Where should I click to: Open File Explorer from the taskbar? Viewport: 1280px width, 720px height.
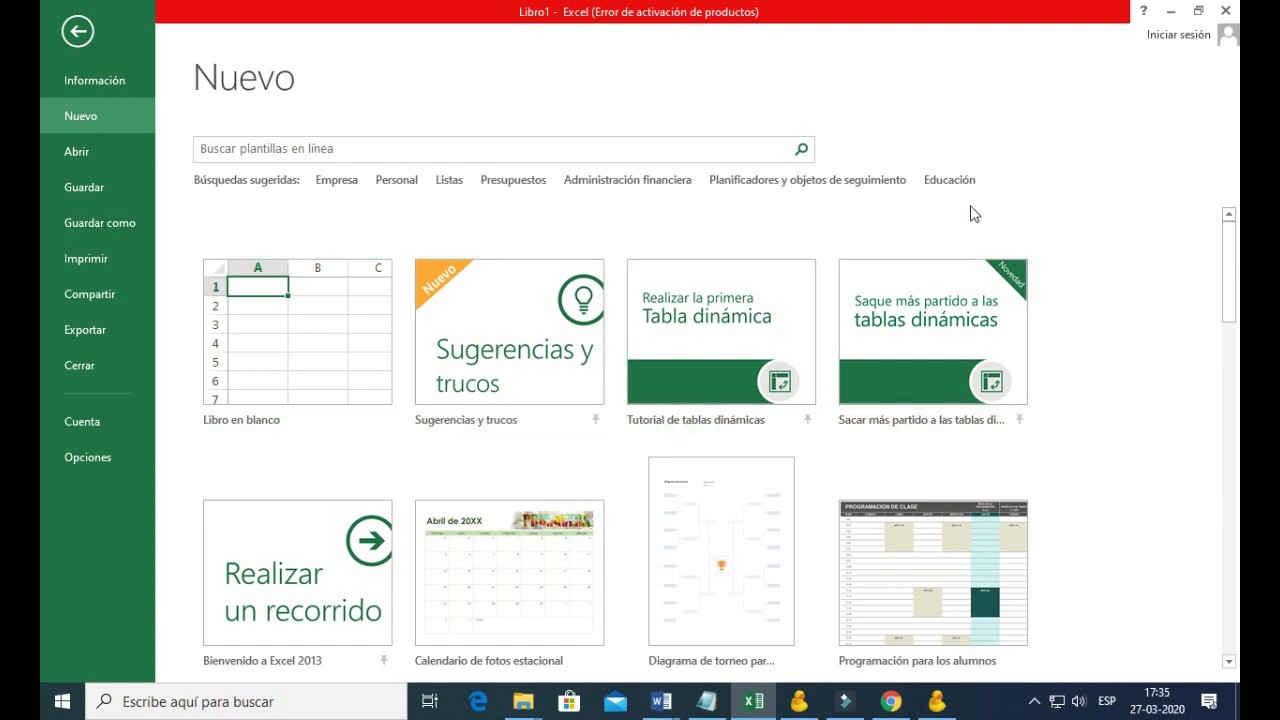523,701
